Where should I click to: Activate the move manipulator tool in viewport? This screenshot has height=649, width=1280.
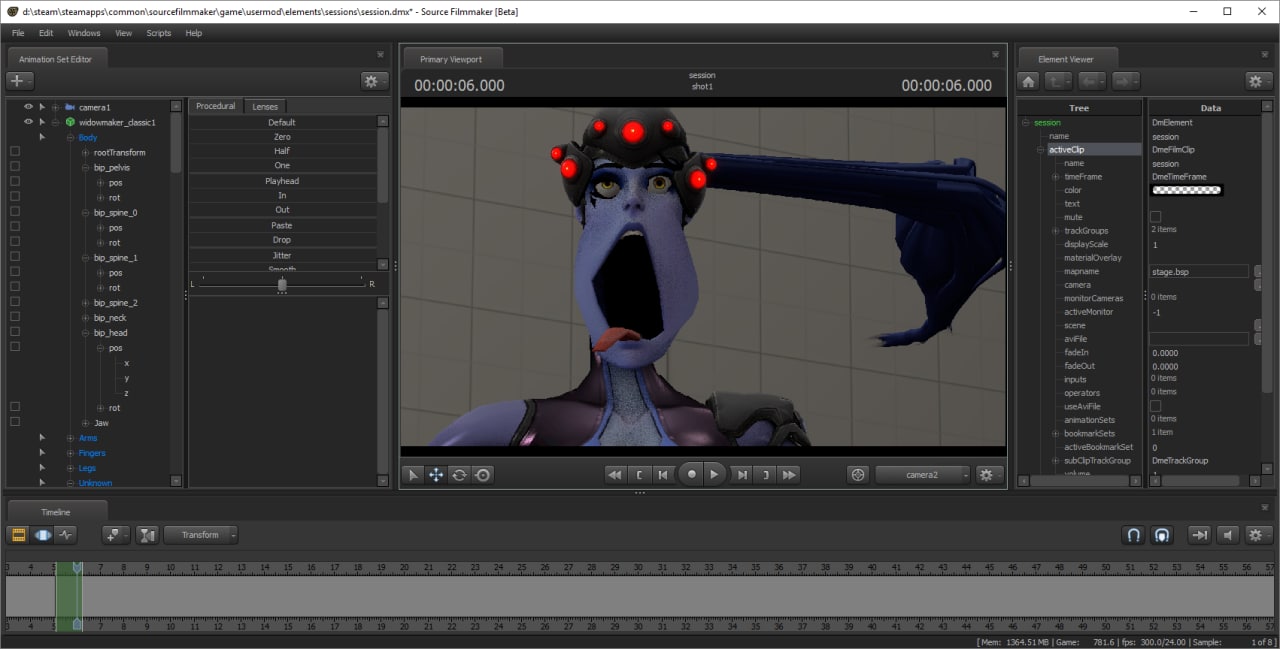[436, 475]
